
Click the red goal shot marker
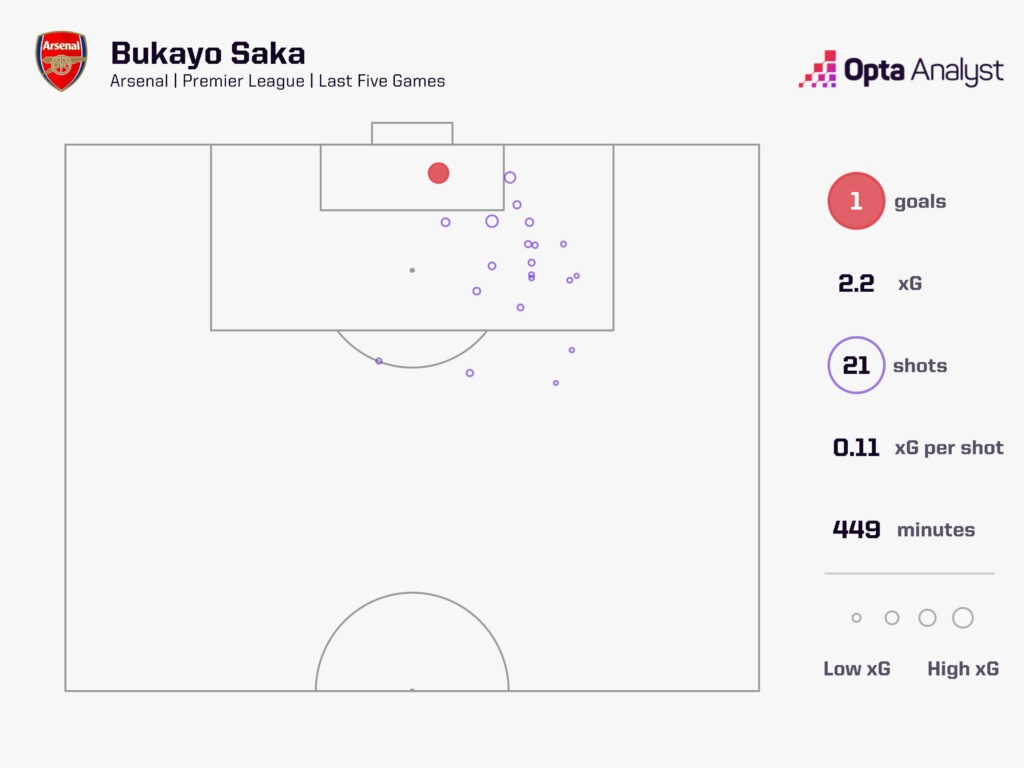tap(438, 173)
